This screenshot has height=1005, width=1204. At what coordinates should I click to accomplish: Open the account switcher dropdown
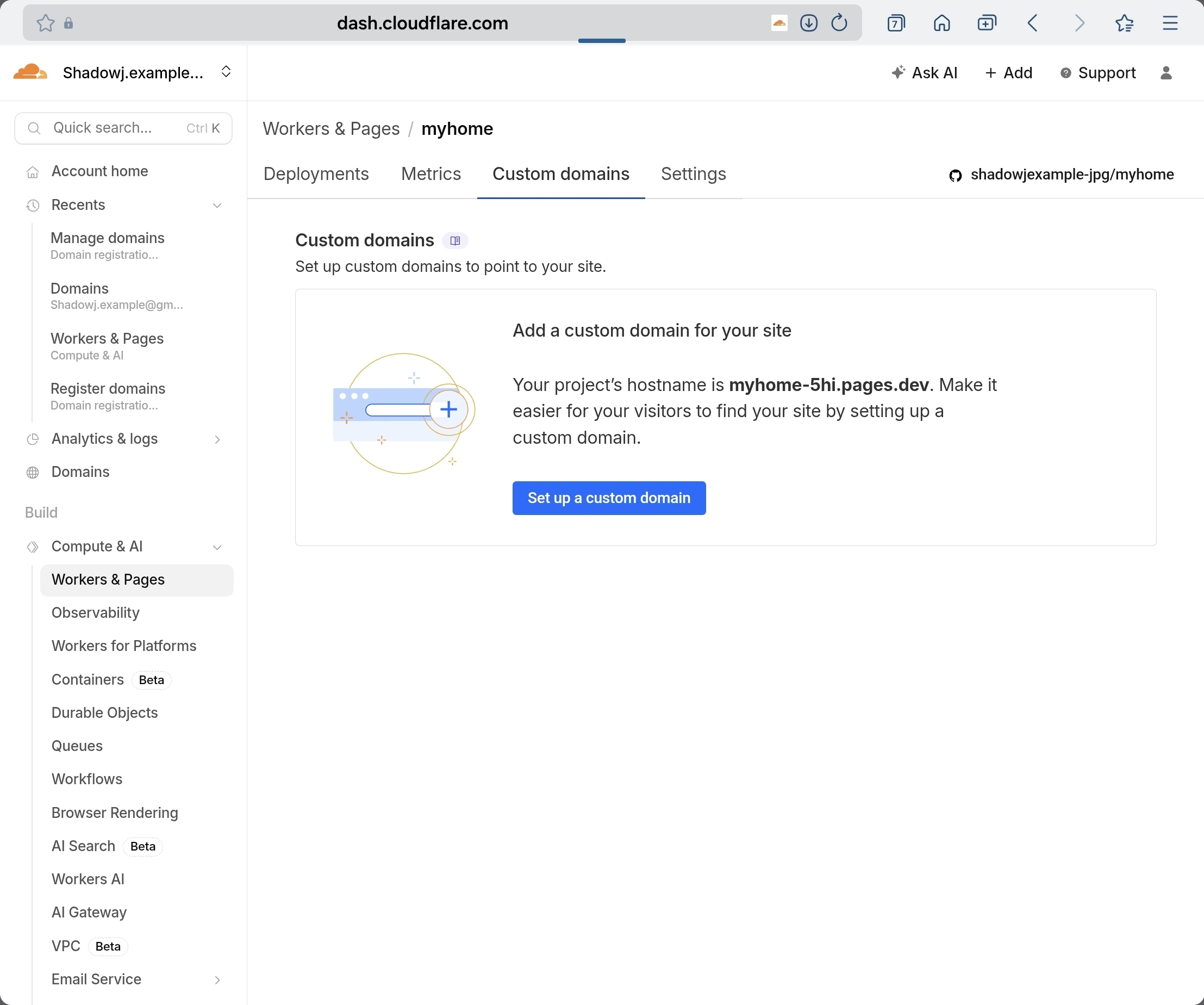point(226,72)
